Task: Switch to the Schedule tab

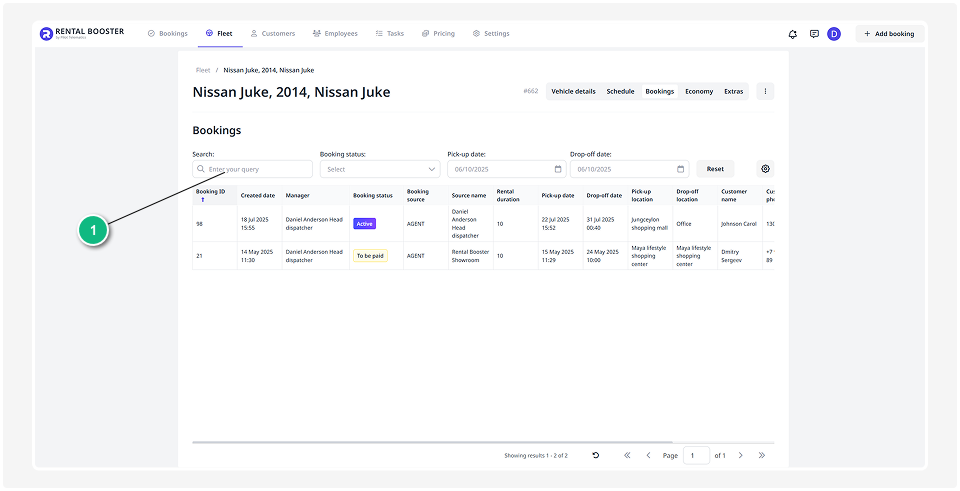Action: click(620, 91)
